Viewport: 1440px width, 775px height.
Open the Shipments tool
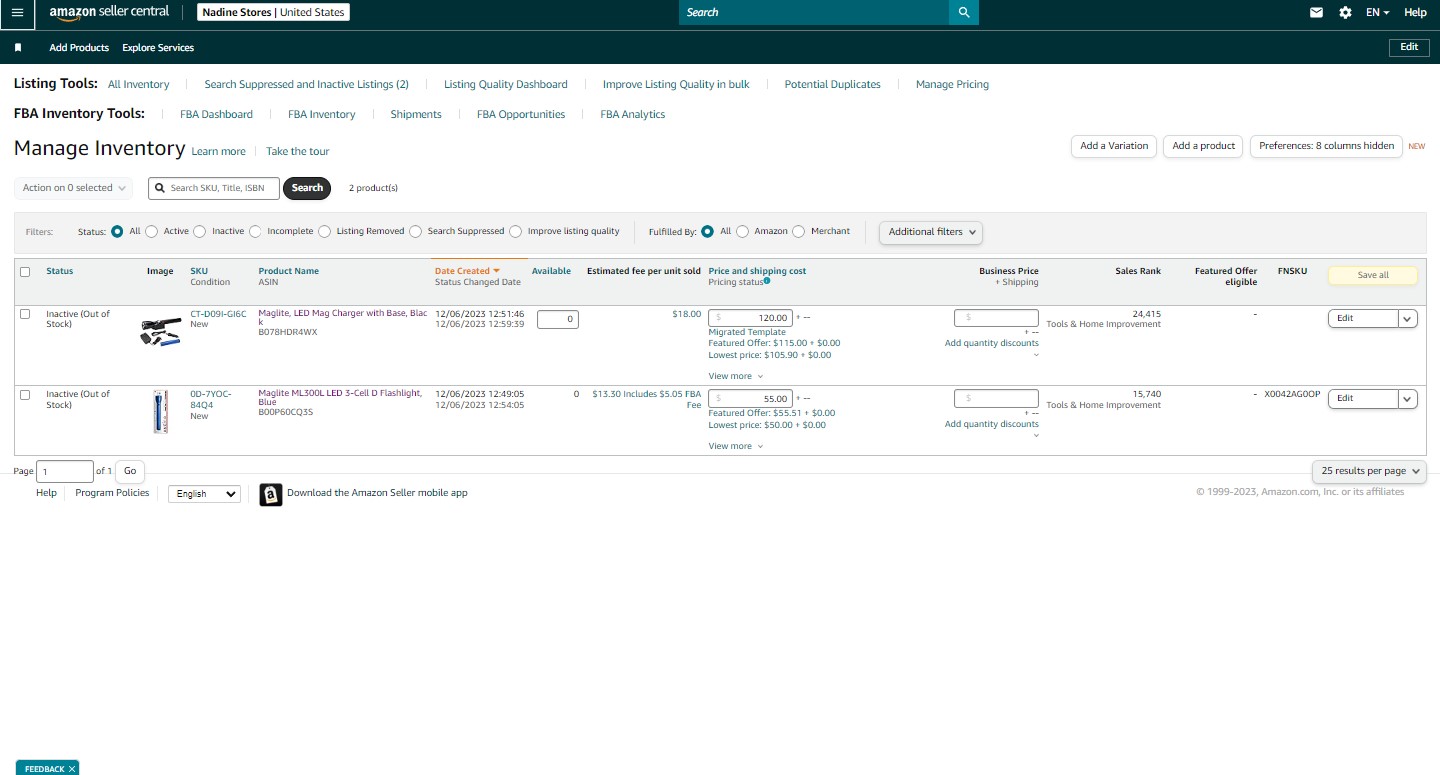pos(416,115)
